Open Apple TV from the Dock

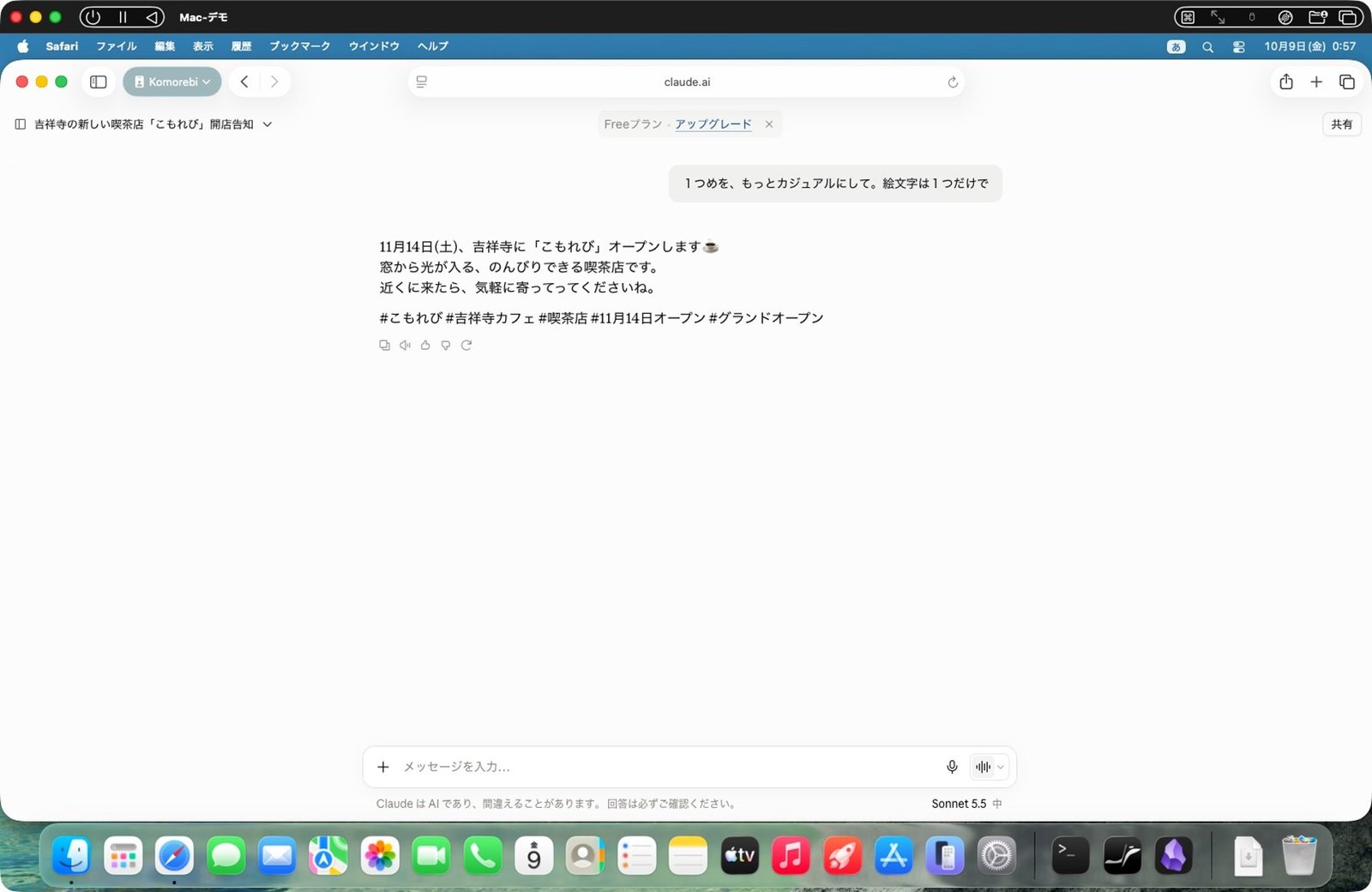click(739, 856)
